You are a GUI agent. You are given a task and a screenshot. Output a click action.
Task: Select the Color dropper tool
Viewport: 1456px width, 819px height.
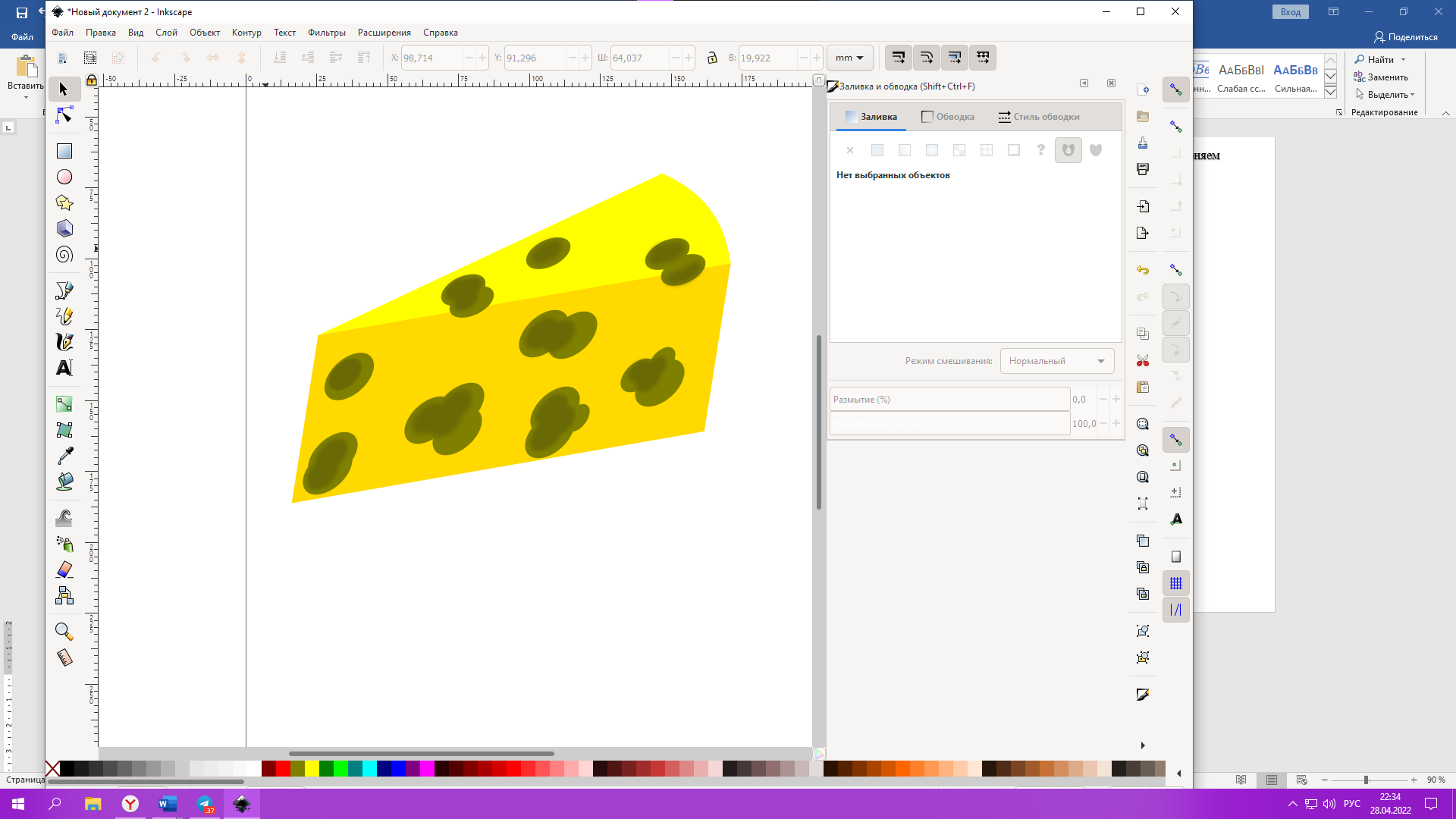coord(64,456)
